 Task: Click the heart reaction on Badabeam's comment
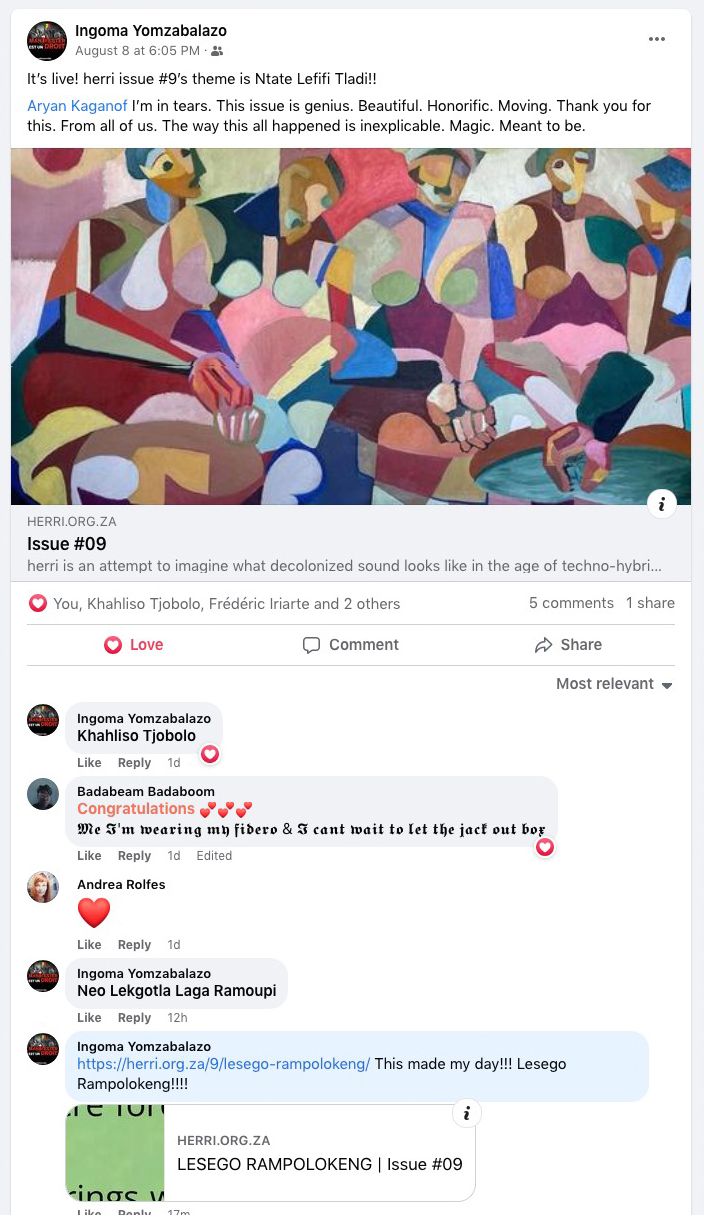(x=545, y=847)
